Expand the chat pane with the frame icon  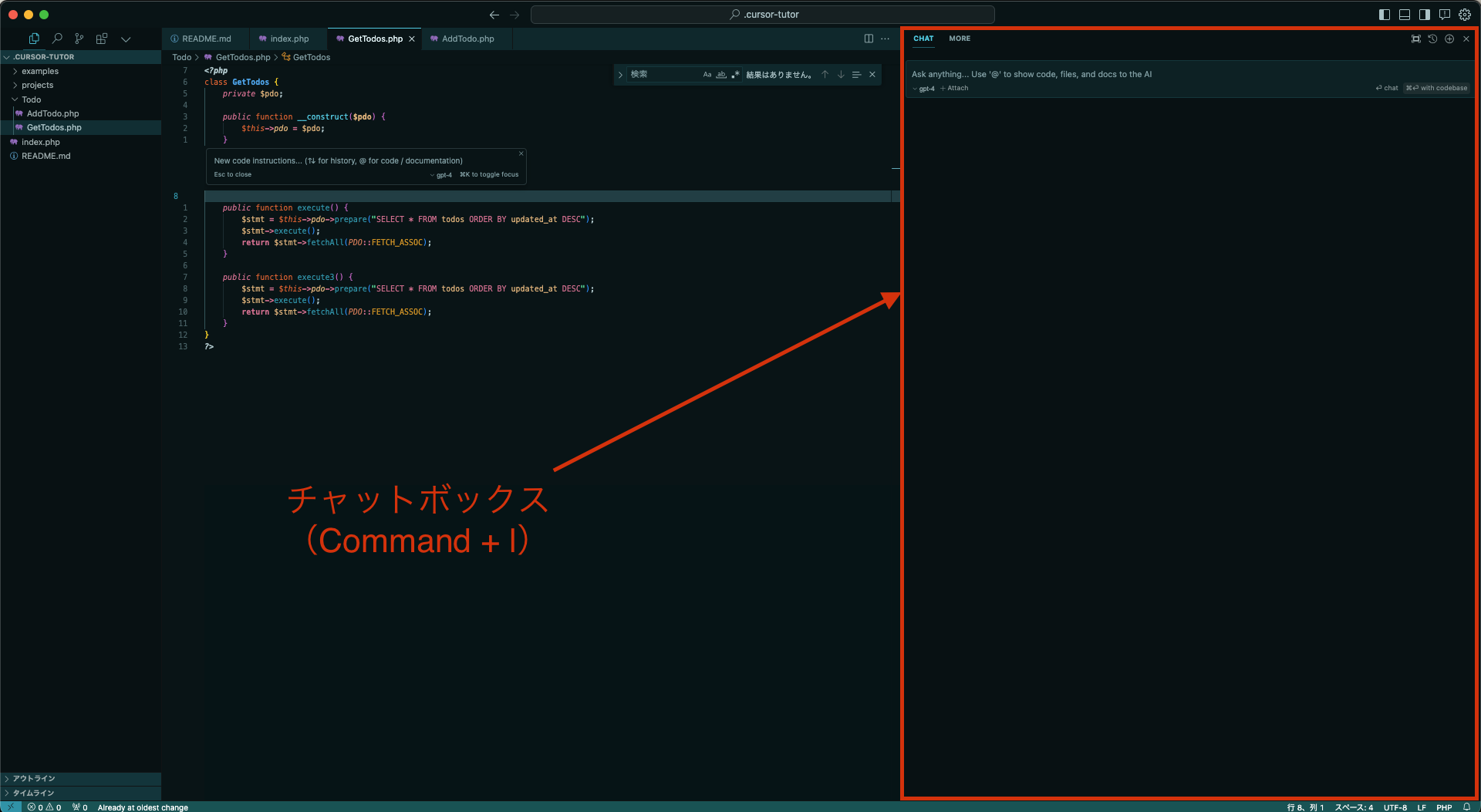[1416, 39]
